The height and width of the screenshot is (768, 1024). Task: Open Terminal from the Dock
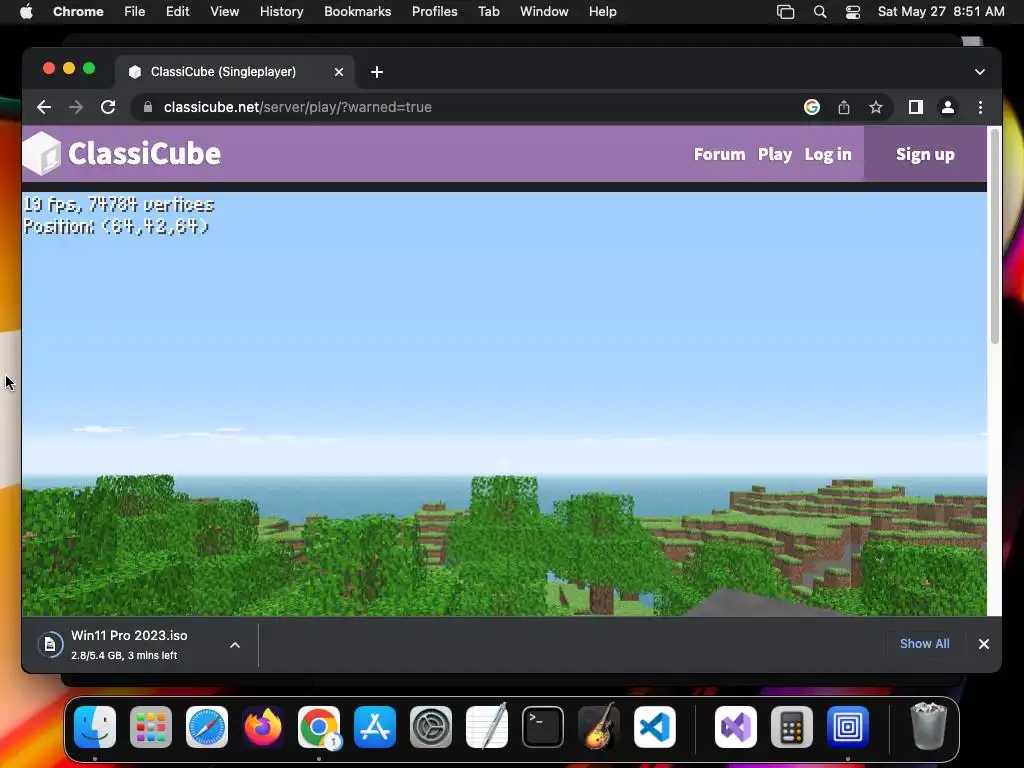543,727
